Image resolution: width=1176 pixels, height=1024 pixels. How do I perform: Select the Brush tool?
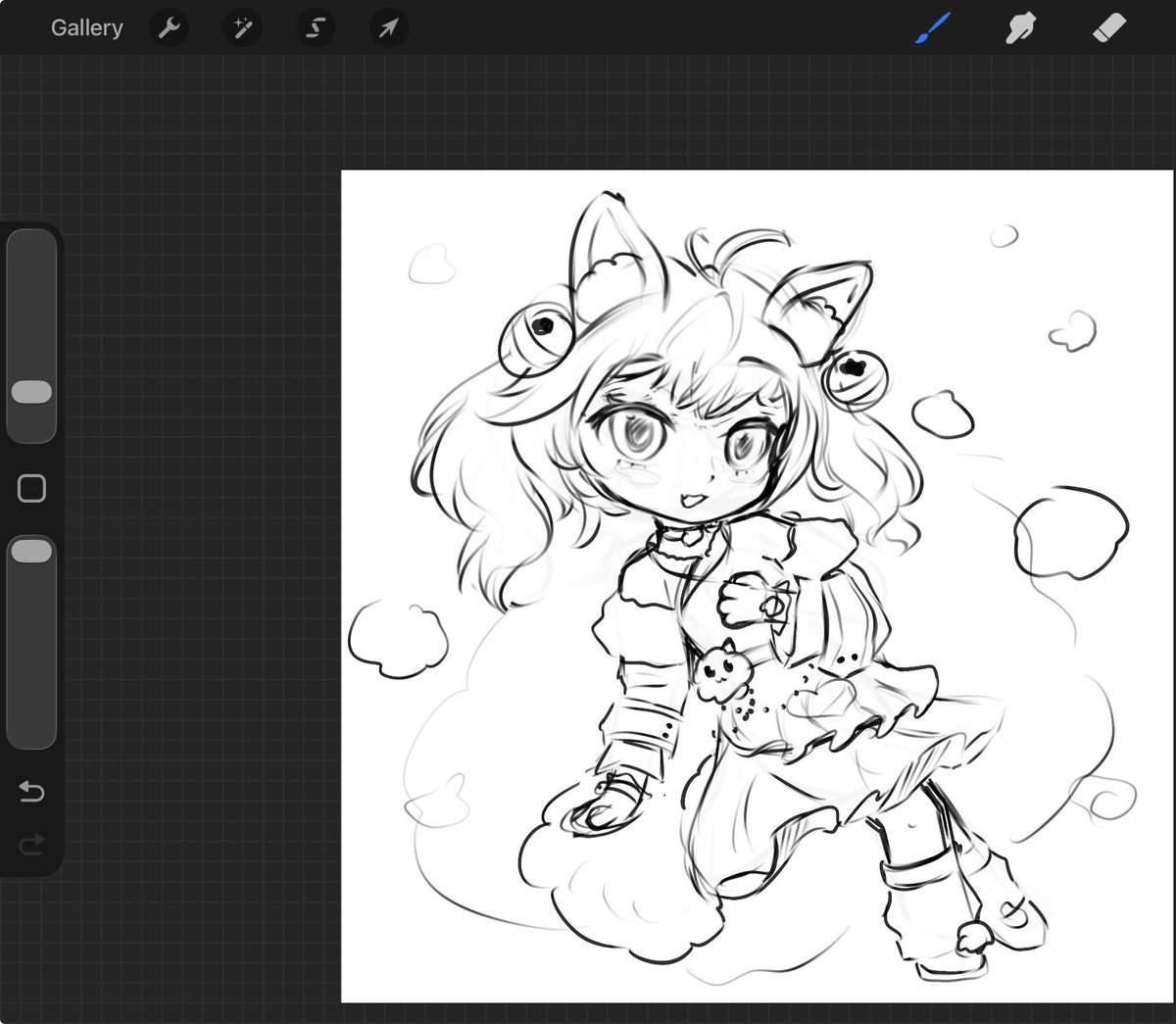[933, 28]
